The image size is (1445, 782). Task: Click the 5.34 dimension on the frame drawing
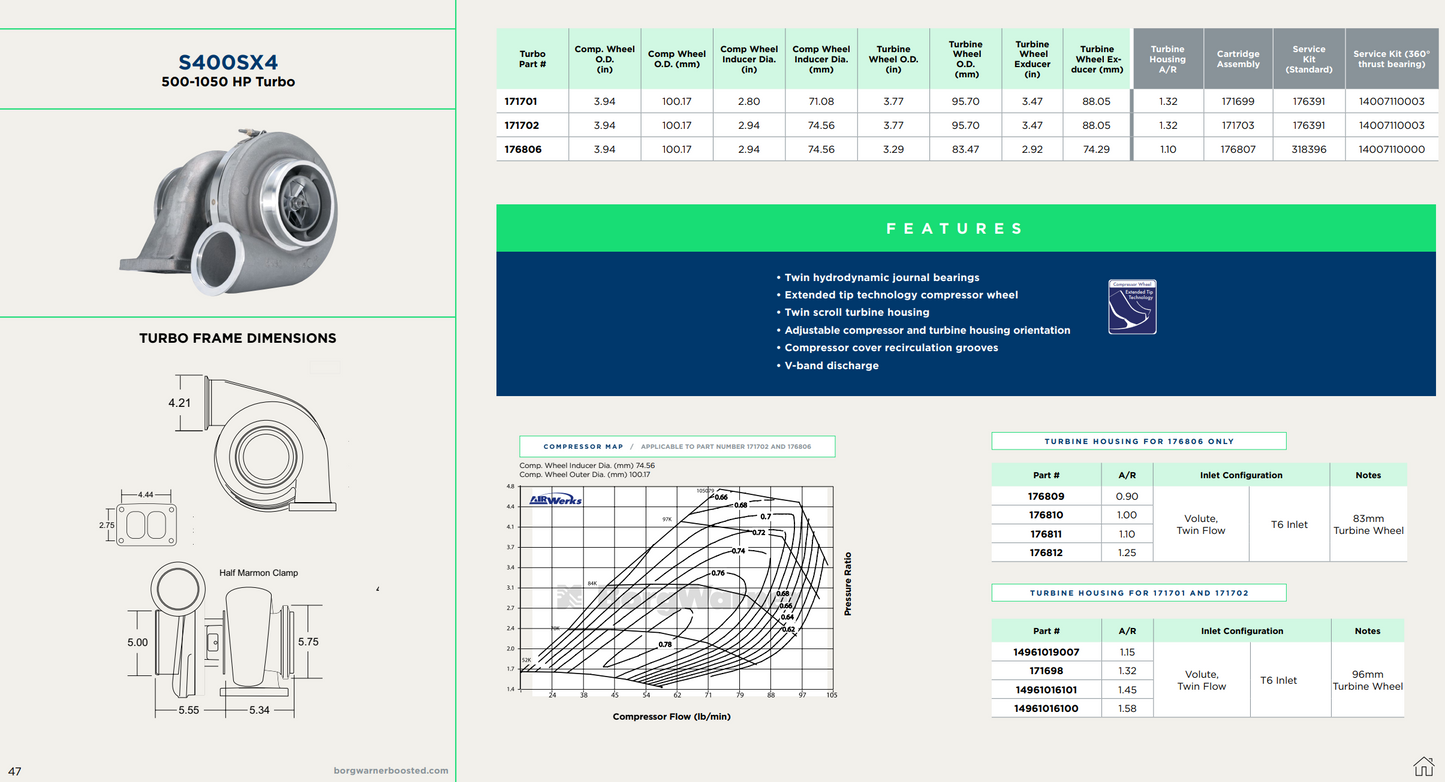pyautogui.click(x=258, y=710)
